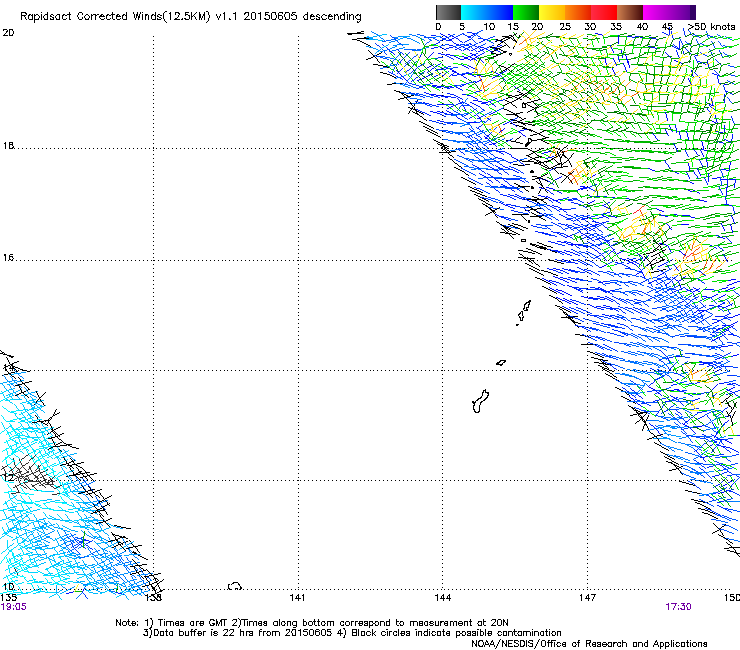This screenshot has height=650, width=740.
Task: Click the green 15-20 knots legend segment
Action: (x=526, y=12)
